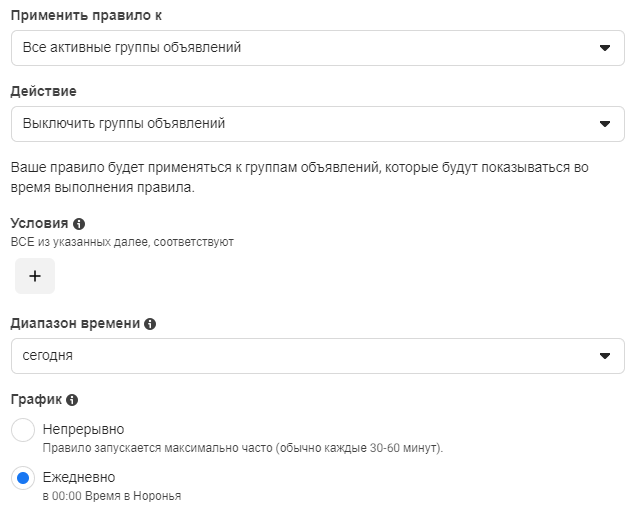Click the Действие field label
Viewport: 635px width, 505px height.
pyautogui.click(x=43, y=91)
